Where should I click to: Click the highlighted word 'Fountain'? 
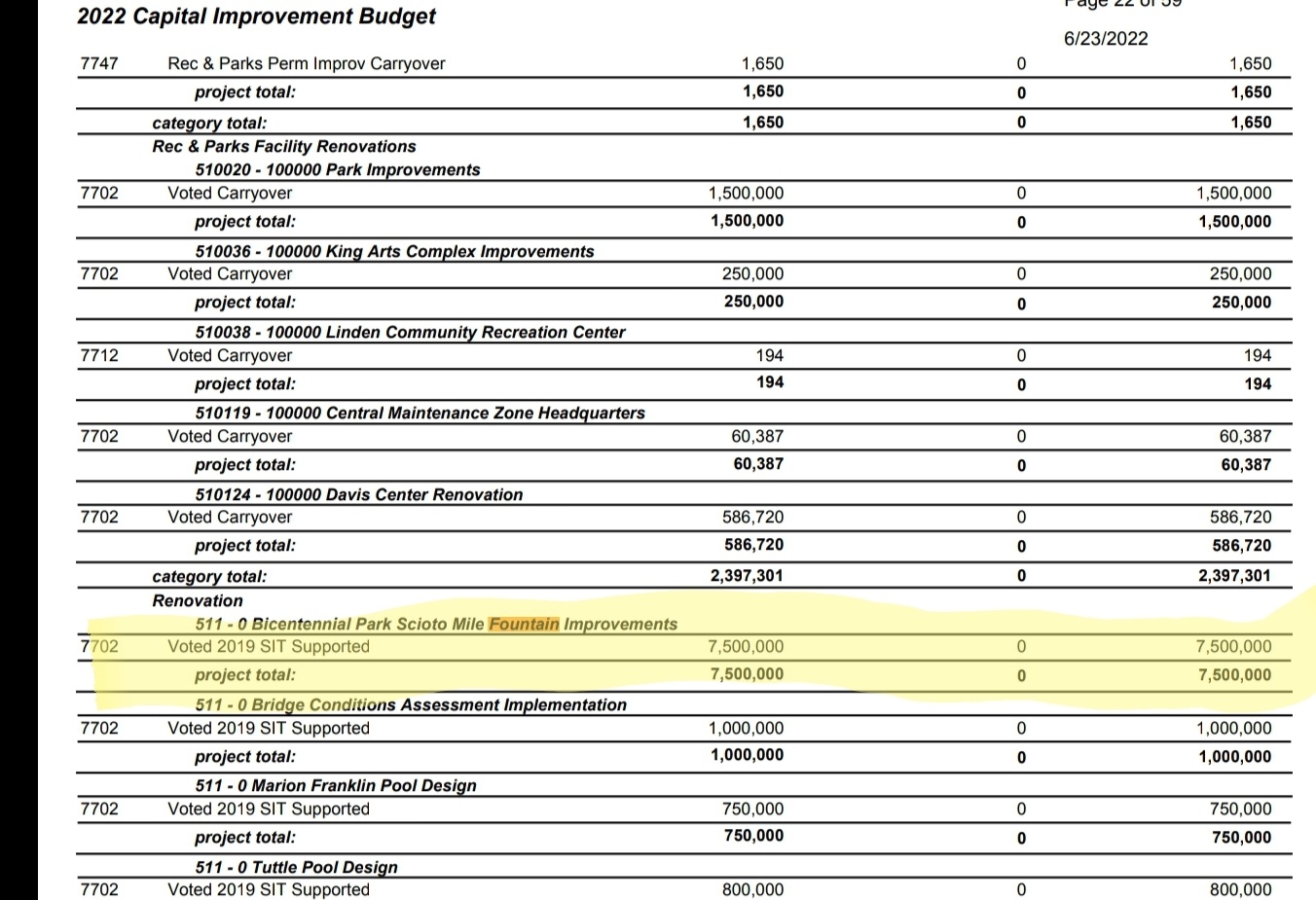[524, 625]
